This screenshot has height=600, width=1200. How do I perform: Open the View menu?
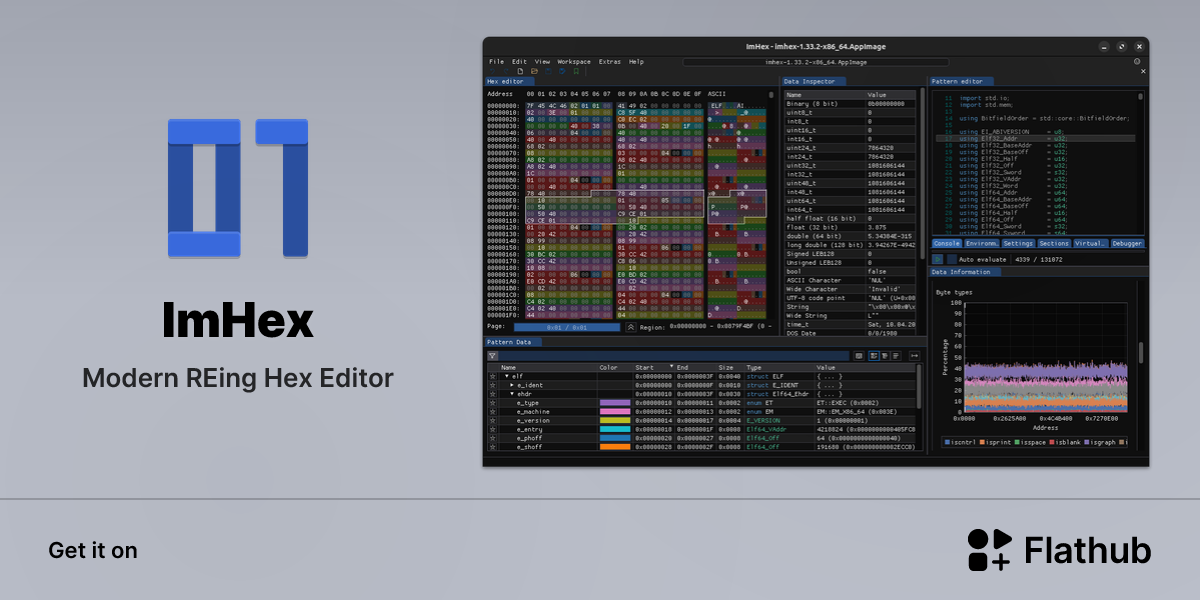(x=542, y=62)
